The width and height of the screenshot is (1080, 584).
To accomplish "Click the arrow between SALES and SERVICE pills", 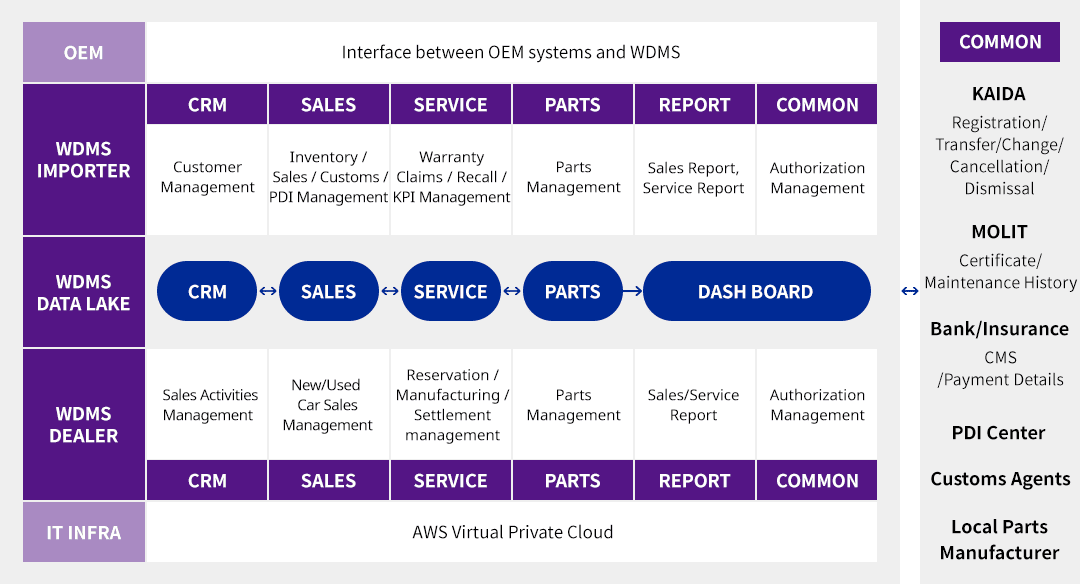I will tap(390, 292).
